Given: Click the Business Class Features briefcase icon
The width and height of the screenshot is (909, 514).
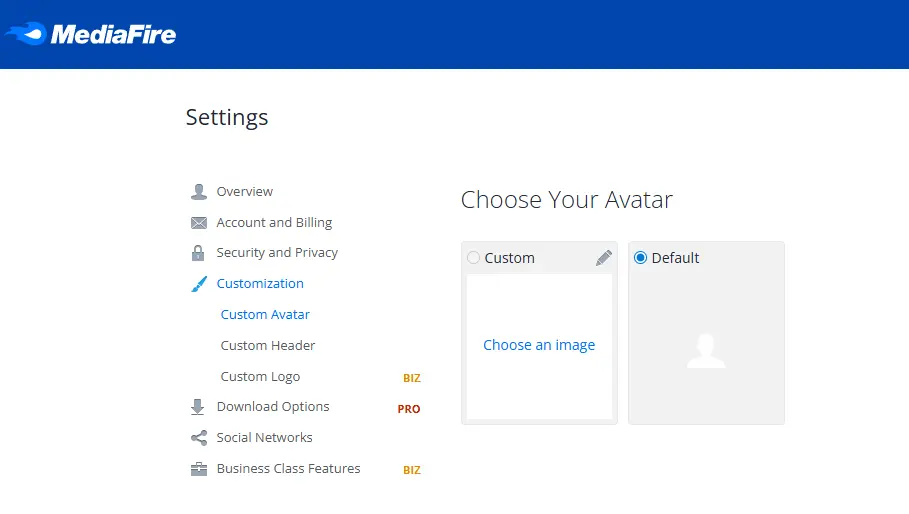Looking at the screenshot, I should (199, 469).
